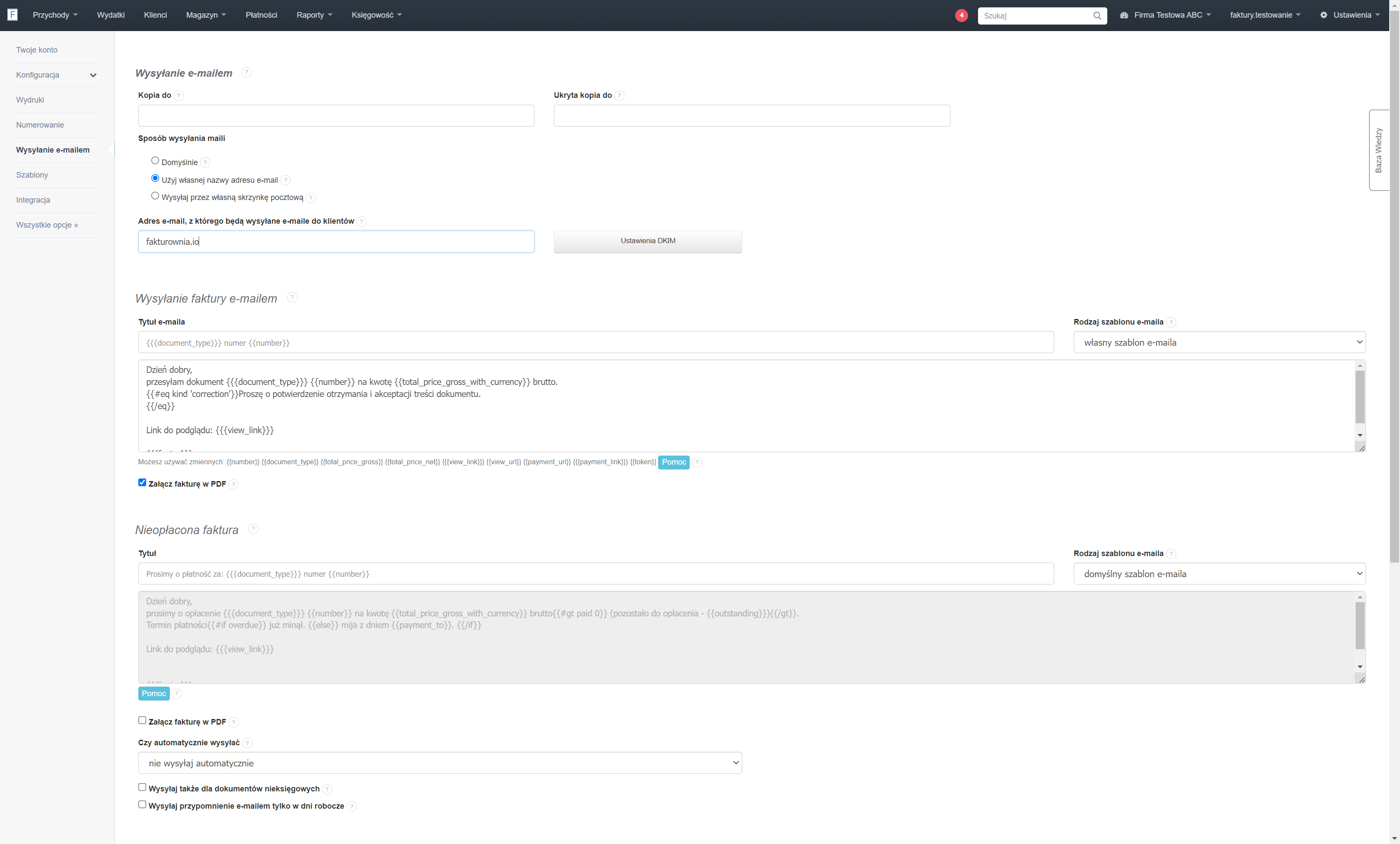
Task: Enable Wysyłaj także dla dokumentów nieksięgowych
Action: click(142, 787)
